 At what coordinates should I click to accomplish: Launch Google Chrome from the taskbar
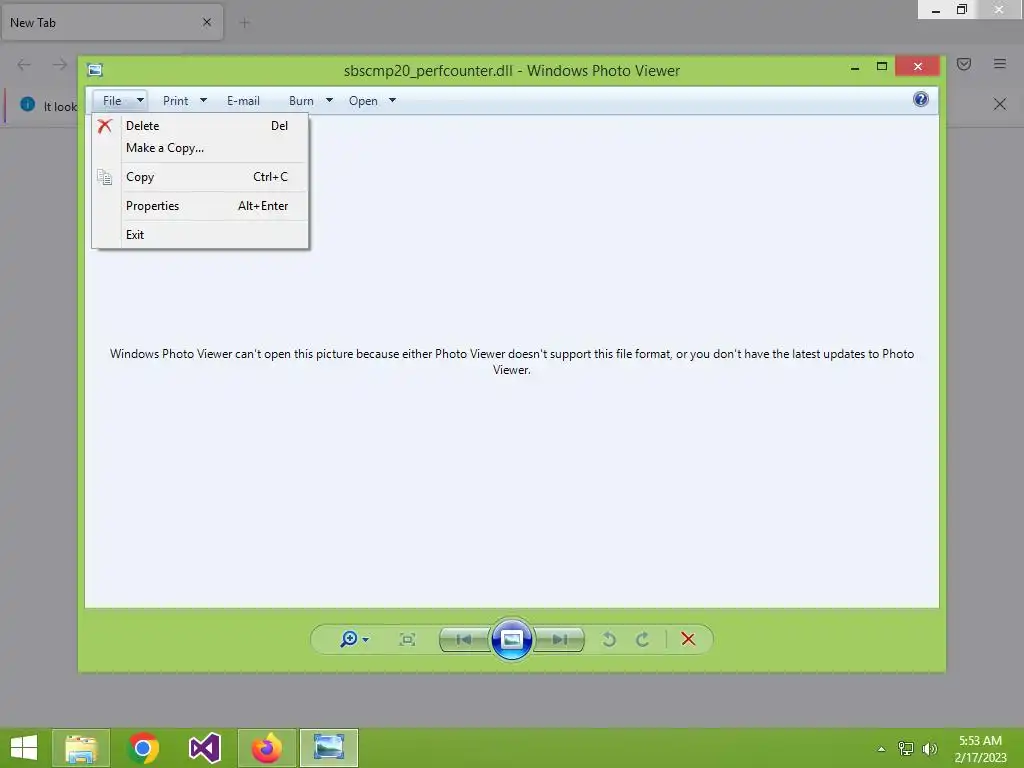[143, 748]
